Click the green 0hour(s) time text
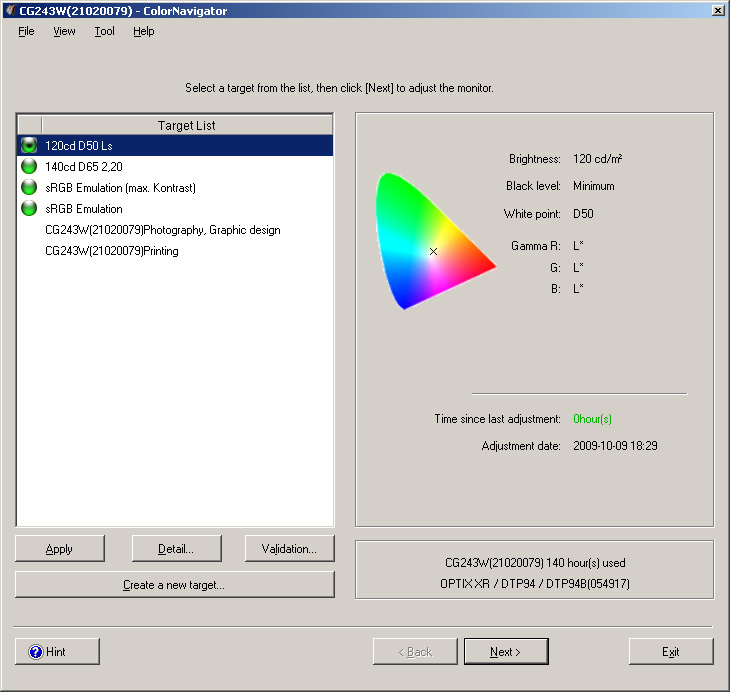 (592, 419)
